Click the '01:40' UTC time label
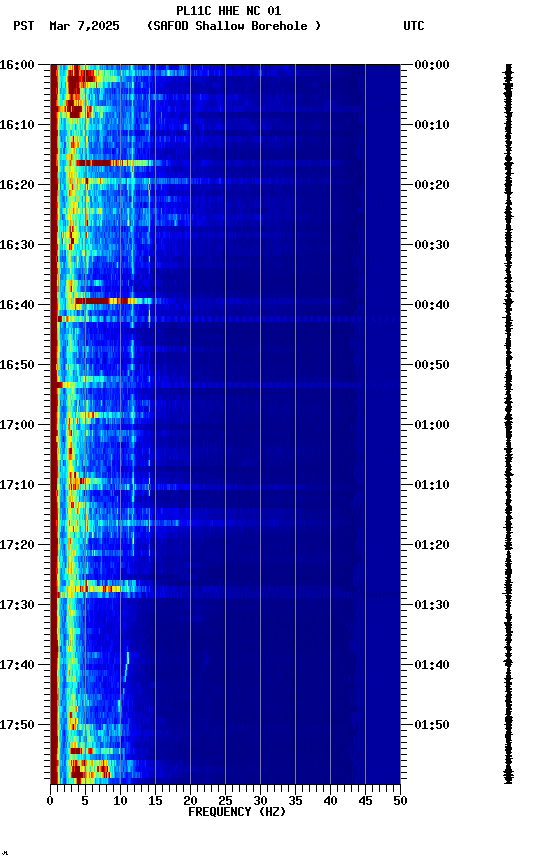The width and height of the screenshot is (552, 864). point(432,665)
